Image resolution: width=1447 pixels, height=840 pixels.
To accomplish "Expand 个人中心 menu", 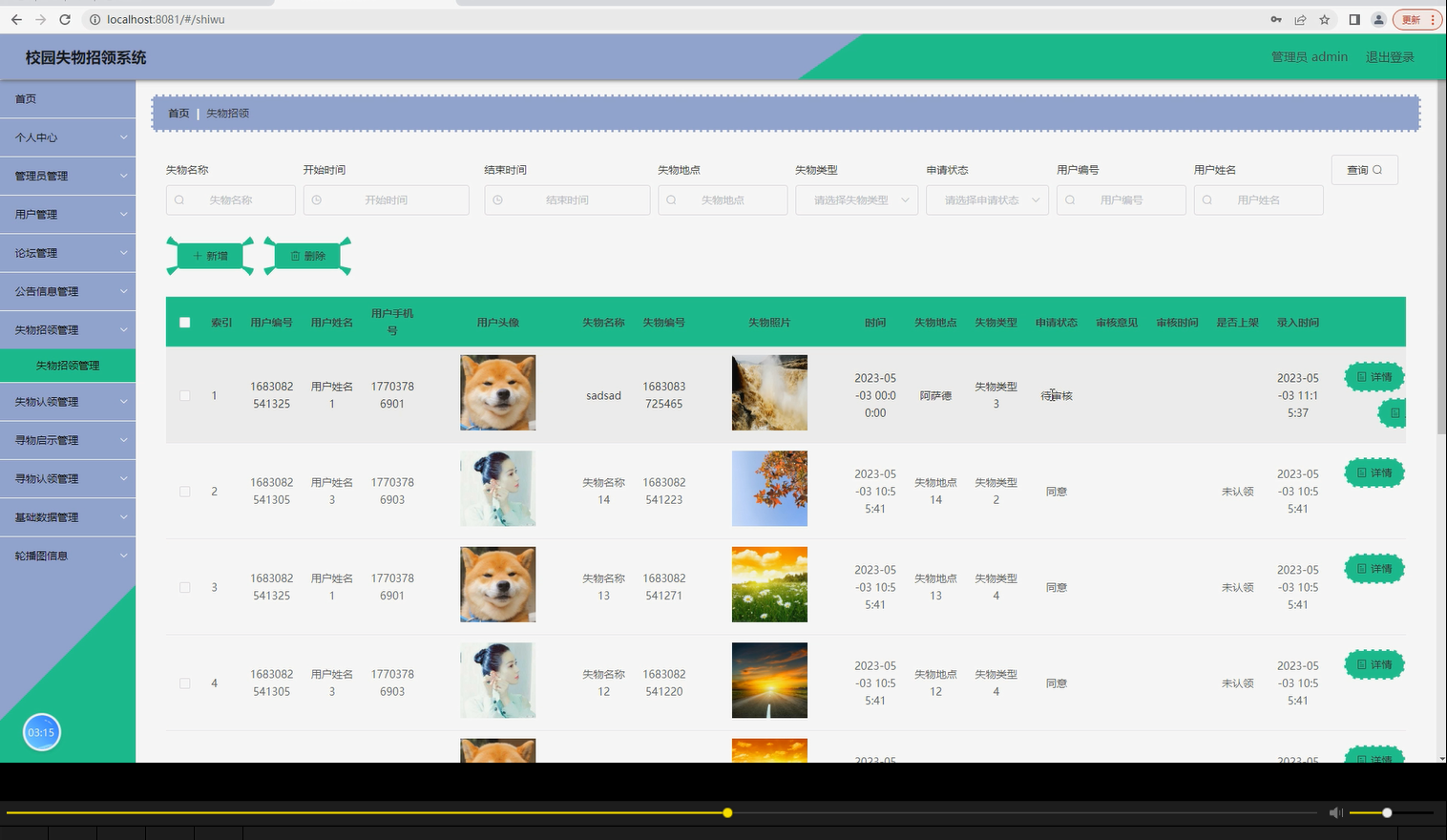I will point(68,137).
